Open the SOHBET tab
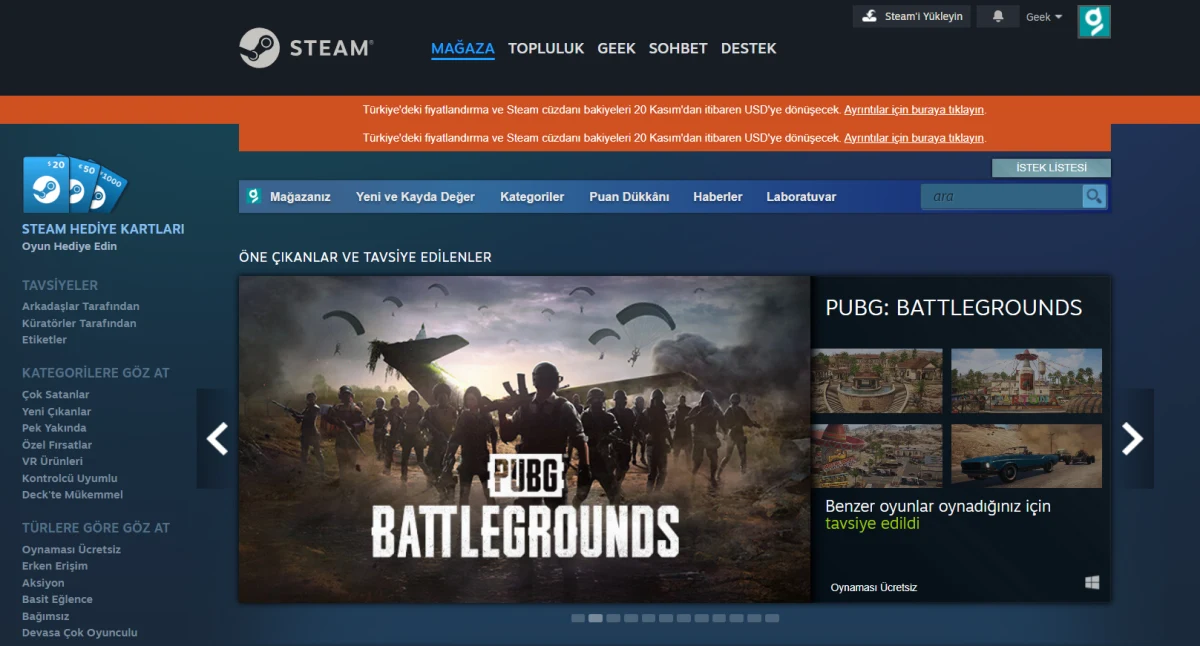The height and width of the screenshot is (646, 1200). [678, 48]
